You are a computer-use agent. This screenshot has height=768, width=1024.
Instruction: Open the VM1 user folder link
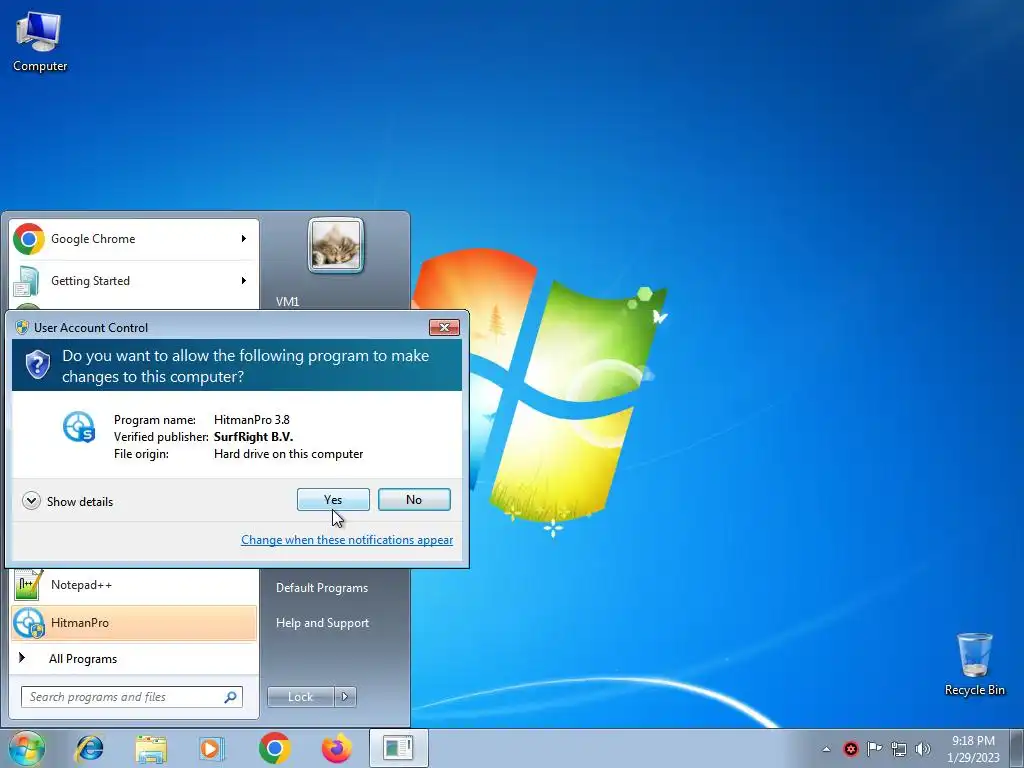[x=287, y=301]
